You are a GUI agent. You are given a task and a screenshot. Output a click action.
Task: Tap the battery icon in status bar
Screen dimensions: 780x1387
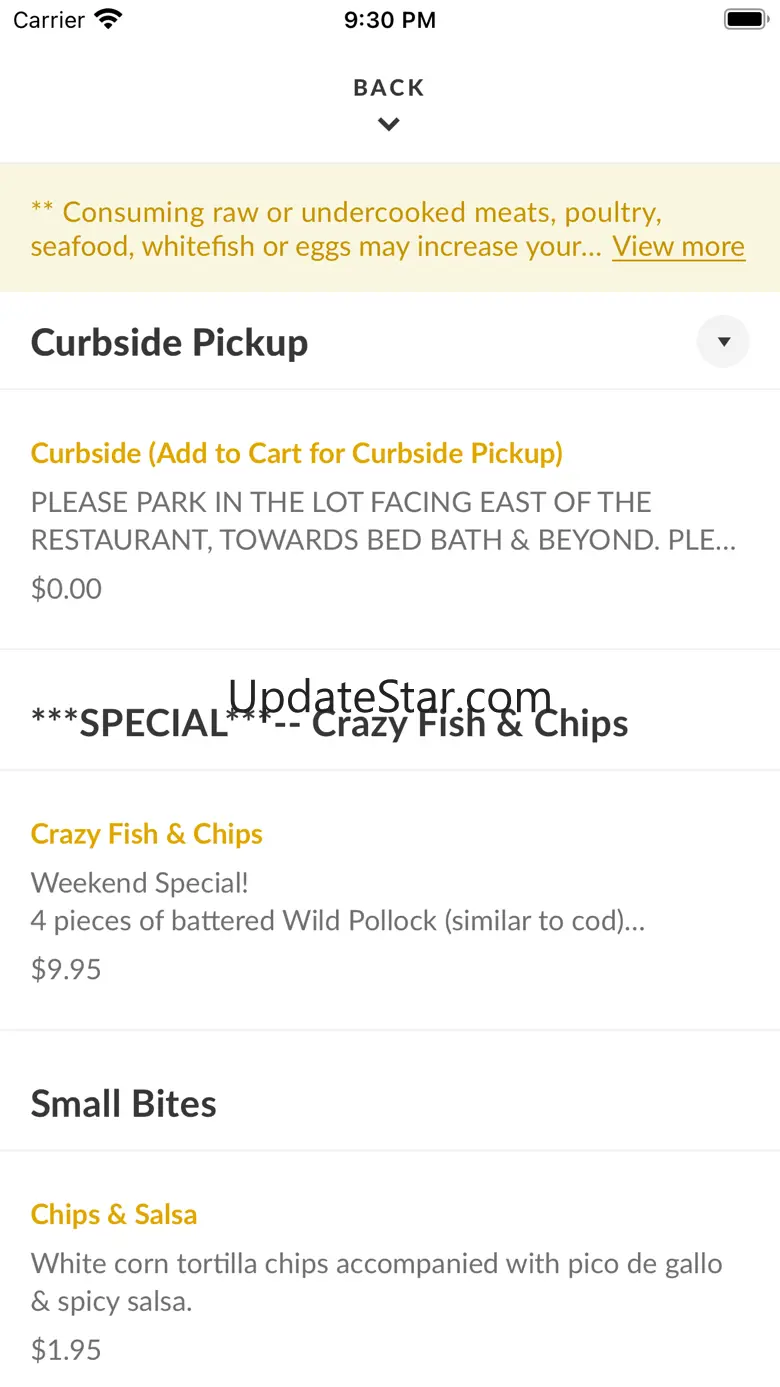(x=745, y=19)
